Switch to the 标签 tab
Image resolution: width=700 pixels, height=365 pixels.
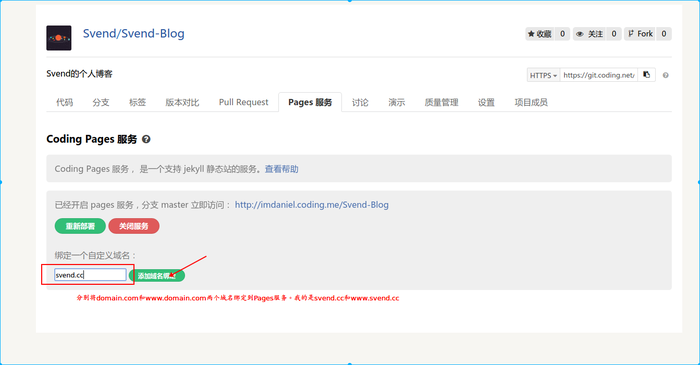(x=138, y=102)
